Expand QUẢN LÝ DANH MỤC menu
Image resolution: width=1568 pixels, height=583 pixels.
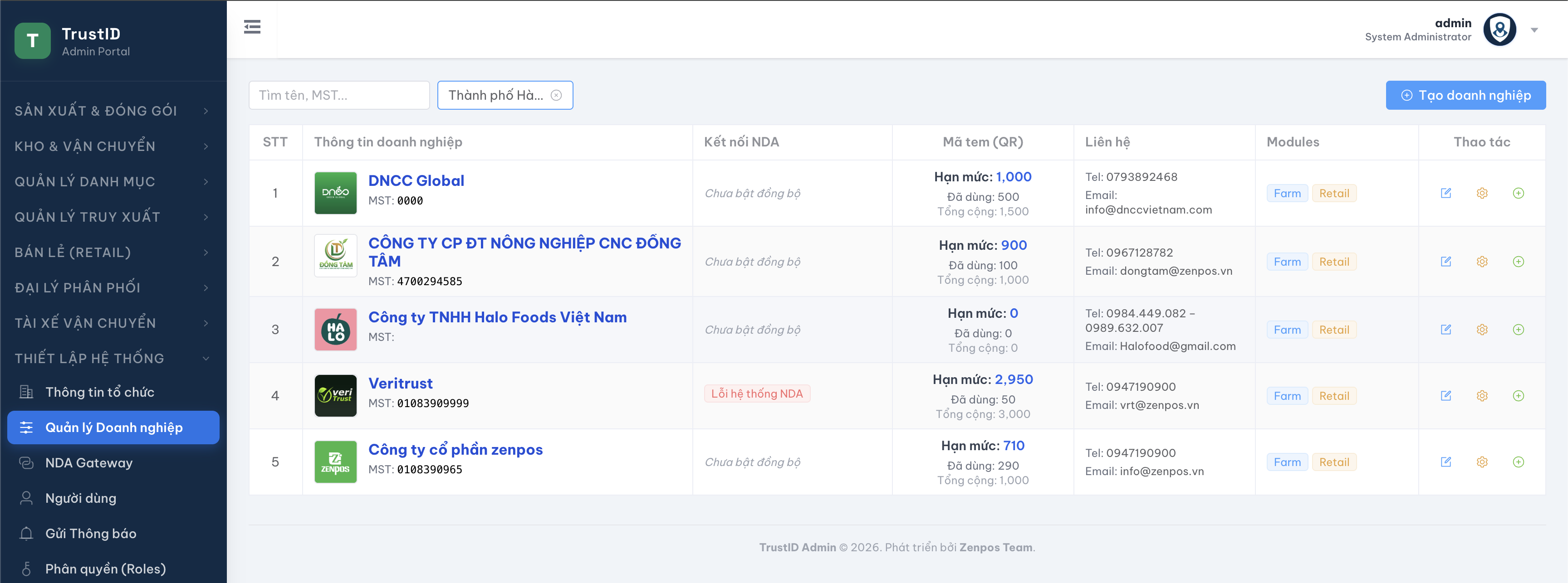pyautogui.click(x=113, y=181)
